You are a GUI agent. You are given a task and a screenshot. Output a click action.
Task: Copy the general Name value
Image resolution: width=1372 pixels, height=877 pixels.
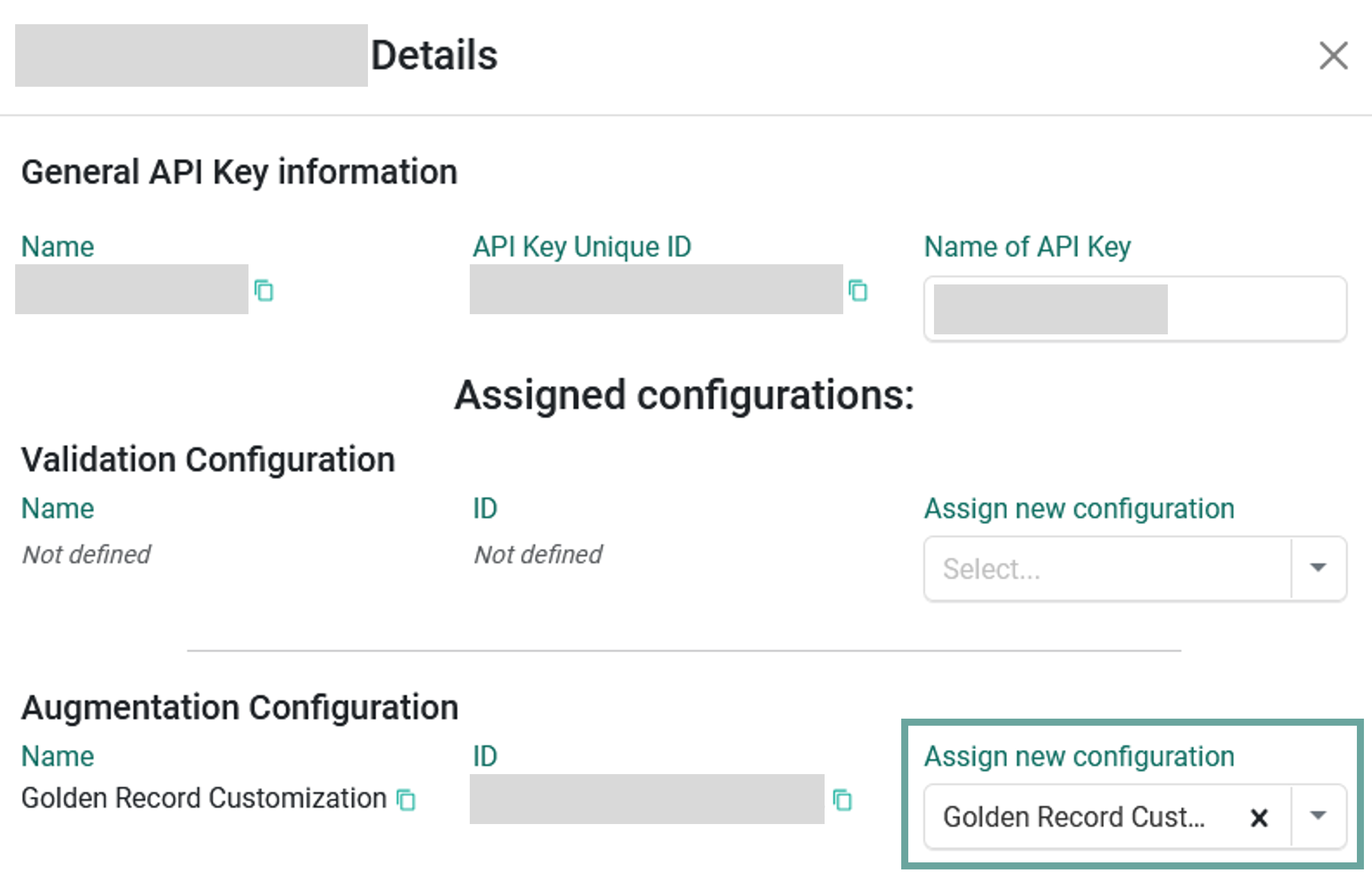264,290
